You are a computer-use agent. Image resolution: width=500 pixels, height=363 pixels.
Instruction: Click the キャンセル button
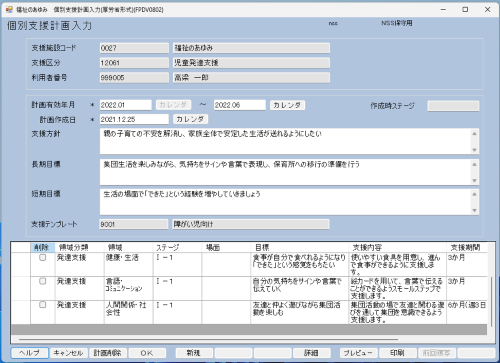tap(69, 353)
